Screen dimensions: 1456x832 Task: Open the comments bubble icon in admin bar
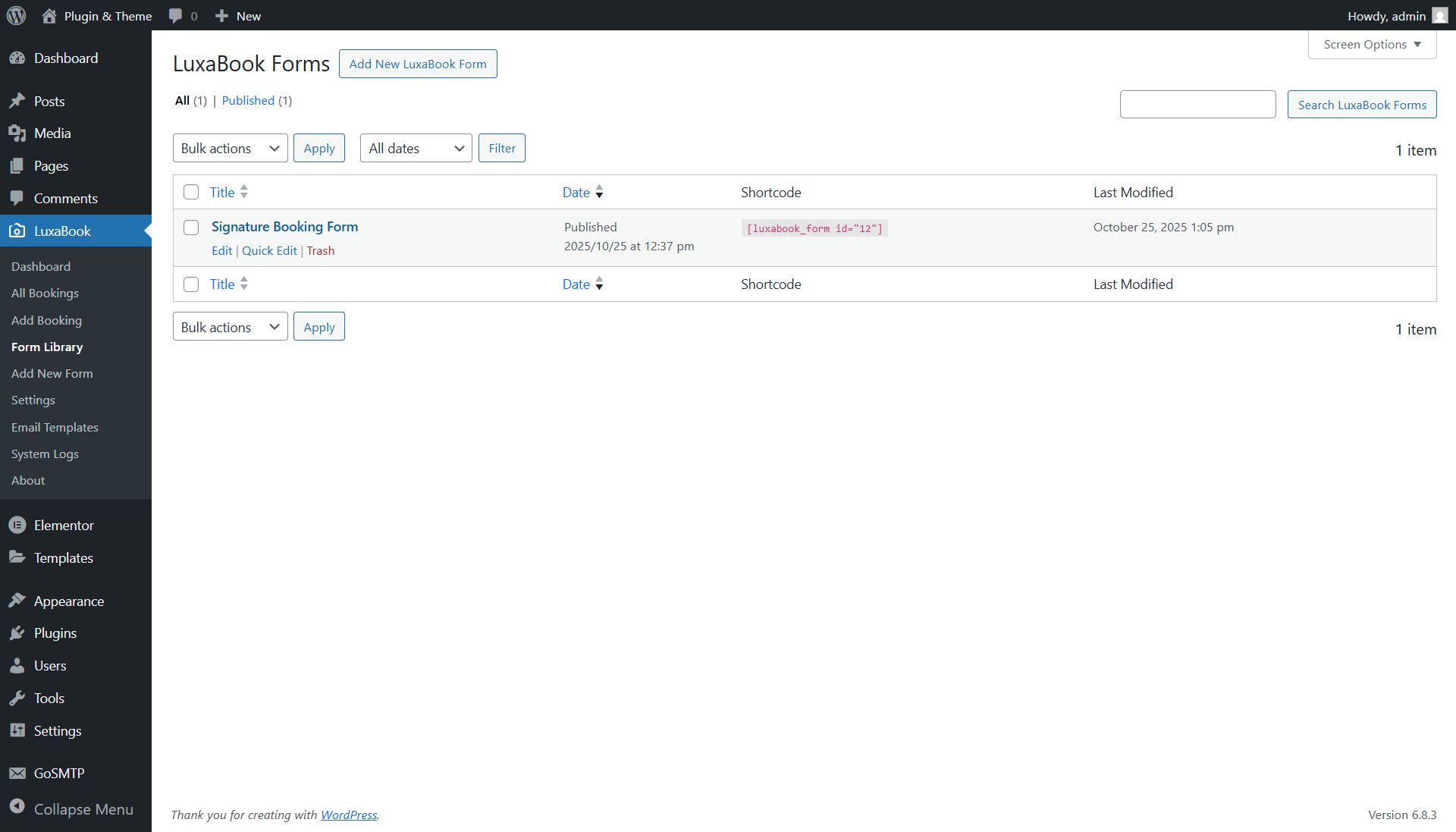(176, 16)
